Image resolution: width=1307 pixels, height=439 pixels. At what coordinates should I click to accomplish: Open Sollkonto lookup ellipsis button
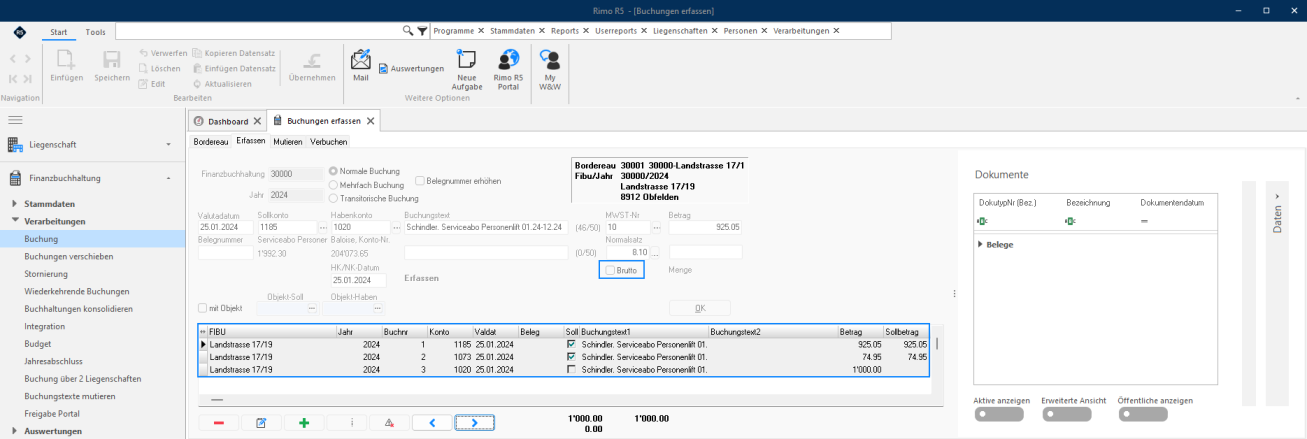(x=322, y=228)
